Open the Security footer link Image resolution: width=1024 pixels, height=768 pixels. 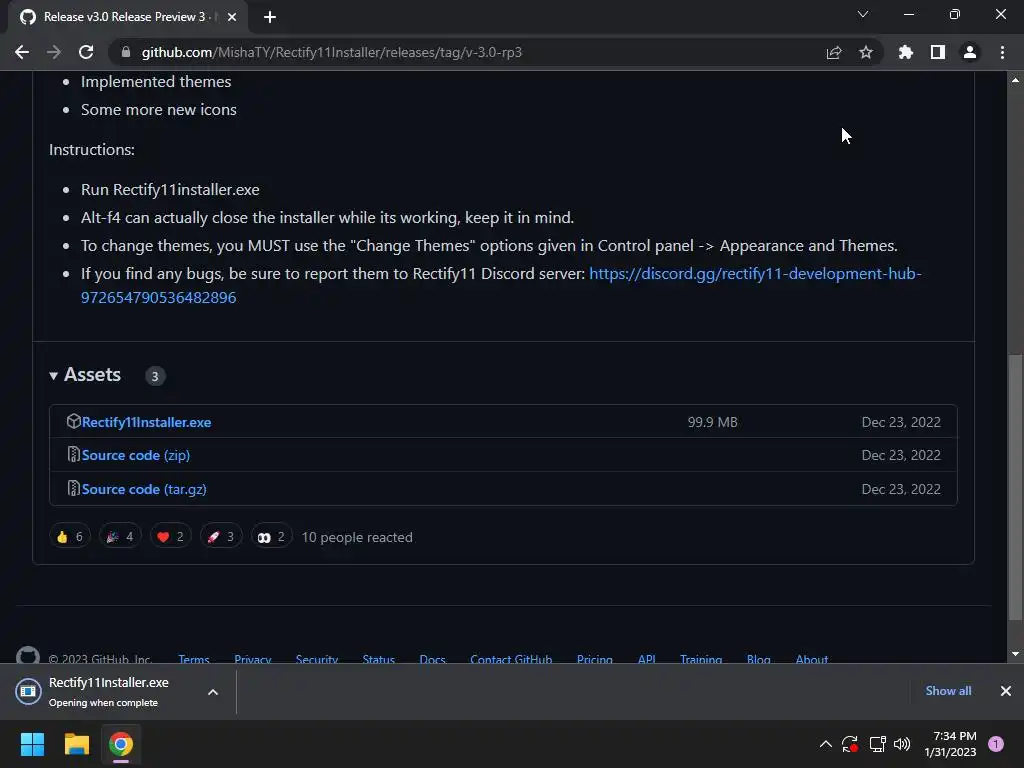[x=317, y=658]
